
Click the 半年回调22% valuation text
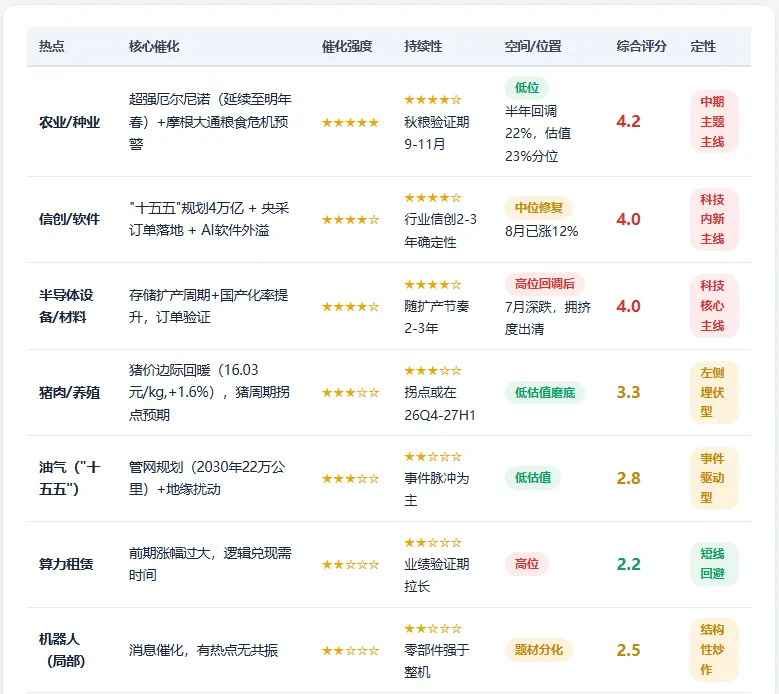click(538, 134)
